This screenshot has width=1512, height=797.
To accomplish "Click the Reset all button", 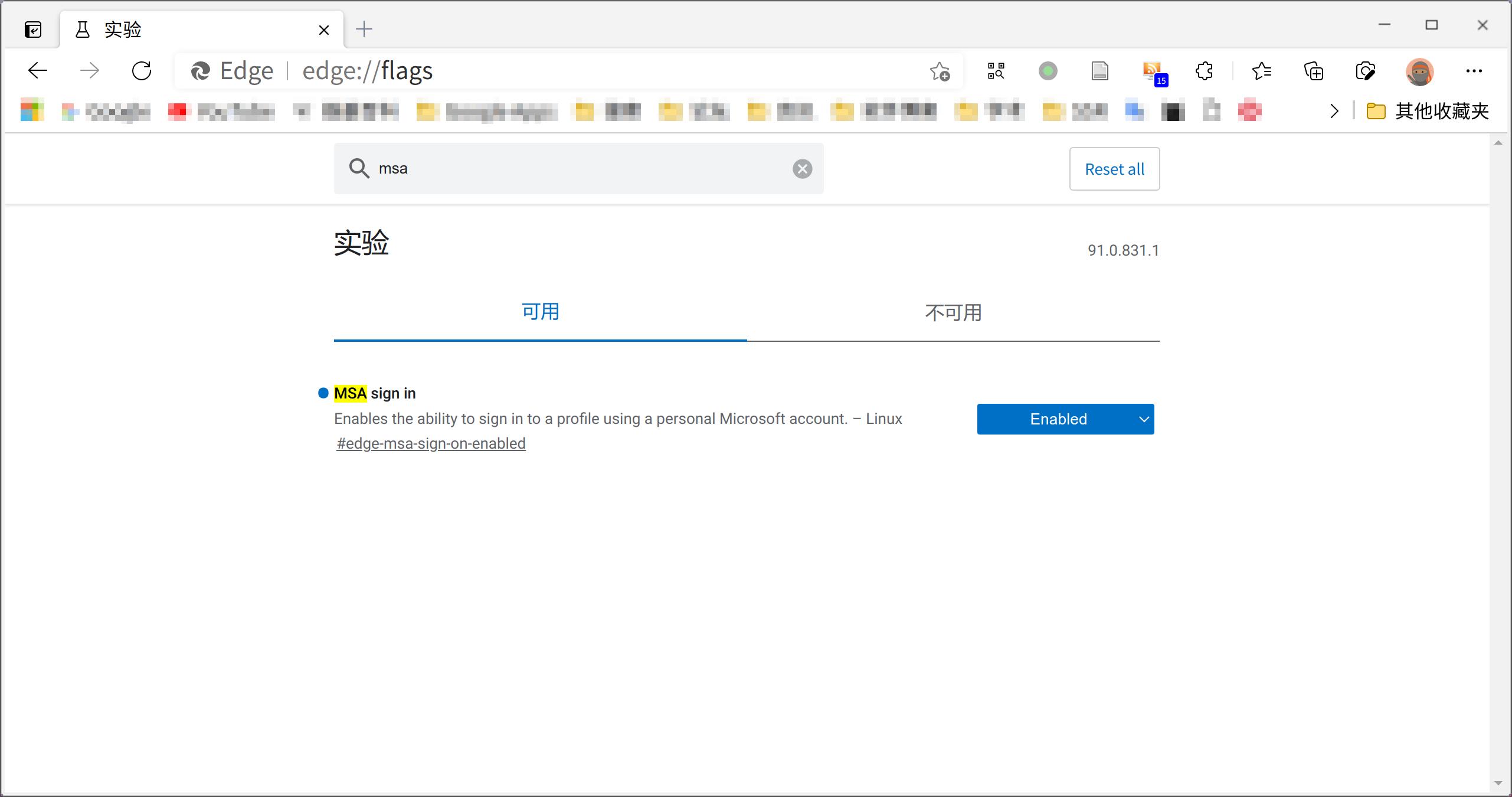I will tap(1114, 169).
